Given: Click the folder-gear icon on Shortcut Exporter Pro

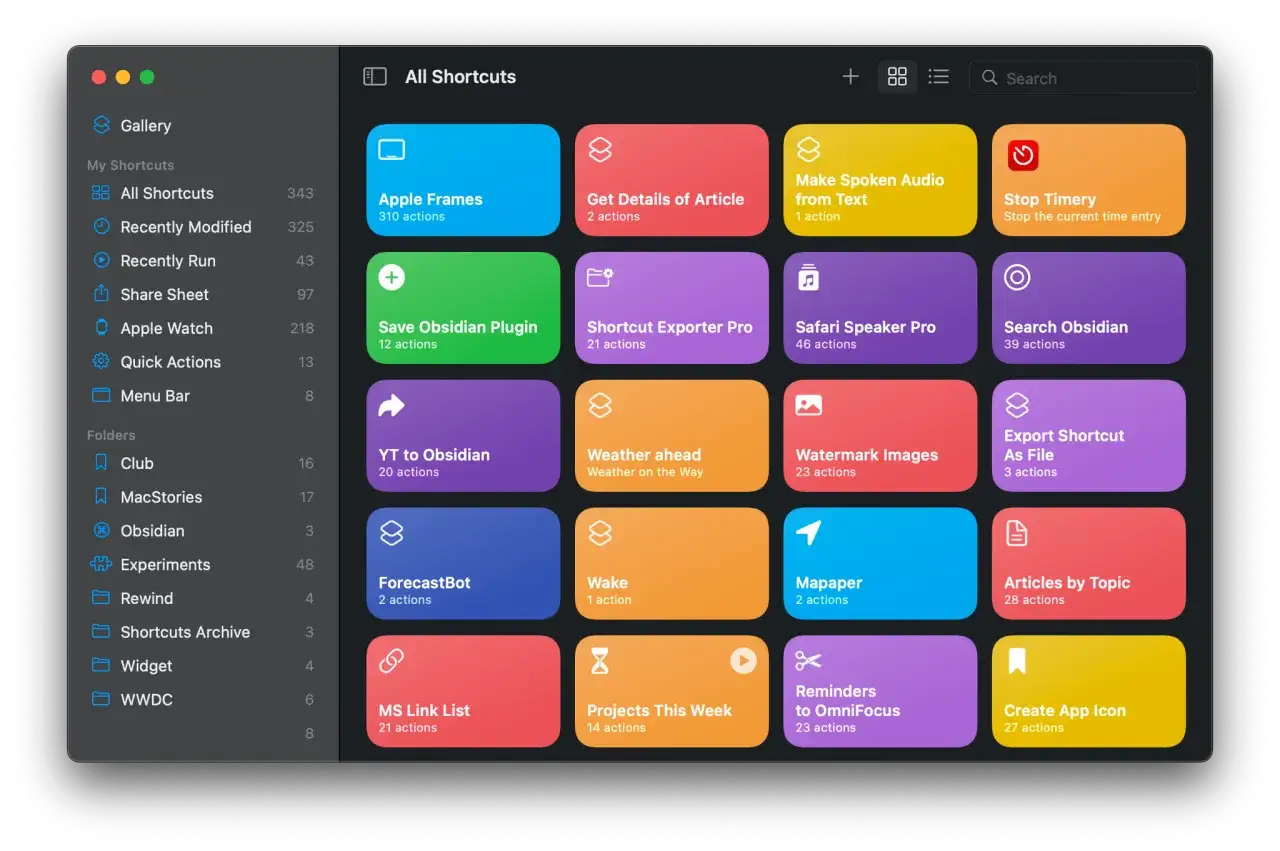Looking at the screenshot, I should pos(600,277).
